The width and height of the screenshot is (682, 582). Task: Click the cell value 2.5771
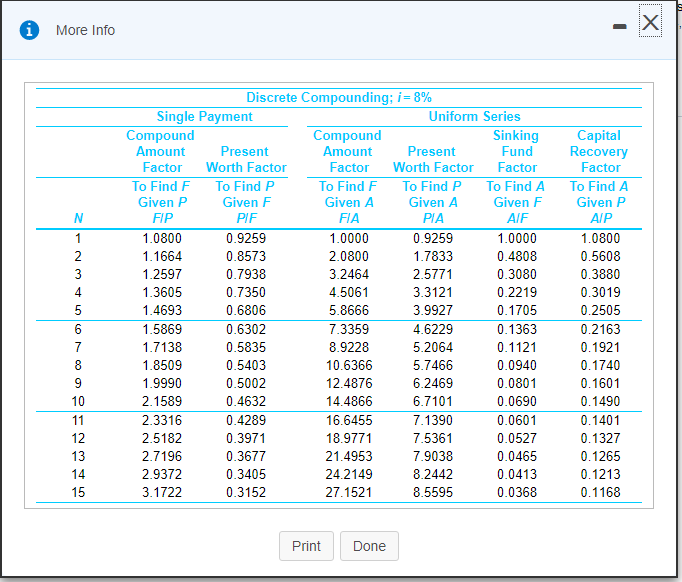433,274
